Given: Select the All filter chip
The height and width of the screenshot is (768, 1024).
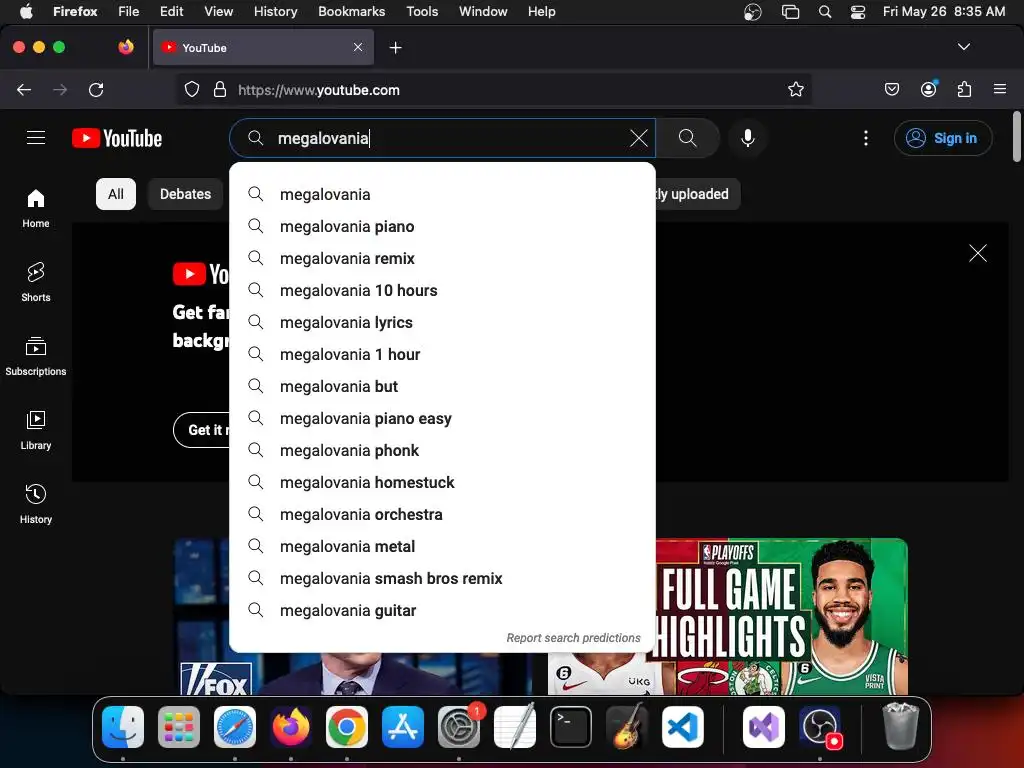Looking at the screenshot, I should [116, 194].
